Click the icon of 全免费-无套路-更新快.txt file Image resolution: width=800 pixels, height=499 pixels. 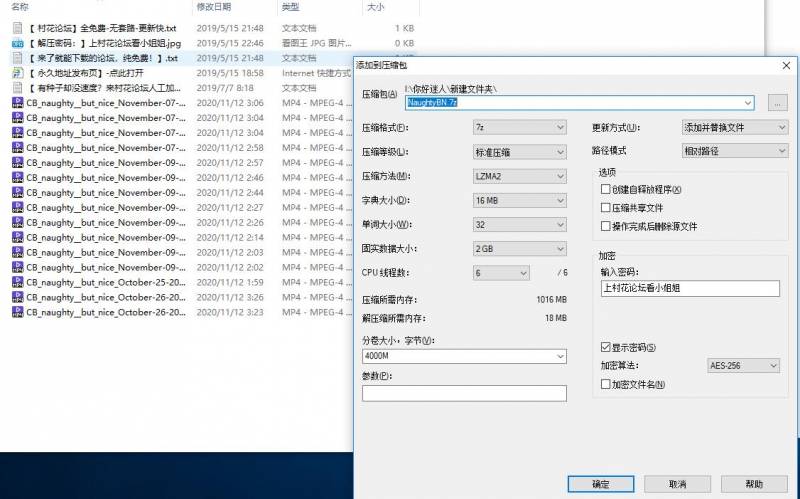17,28
